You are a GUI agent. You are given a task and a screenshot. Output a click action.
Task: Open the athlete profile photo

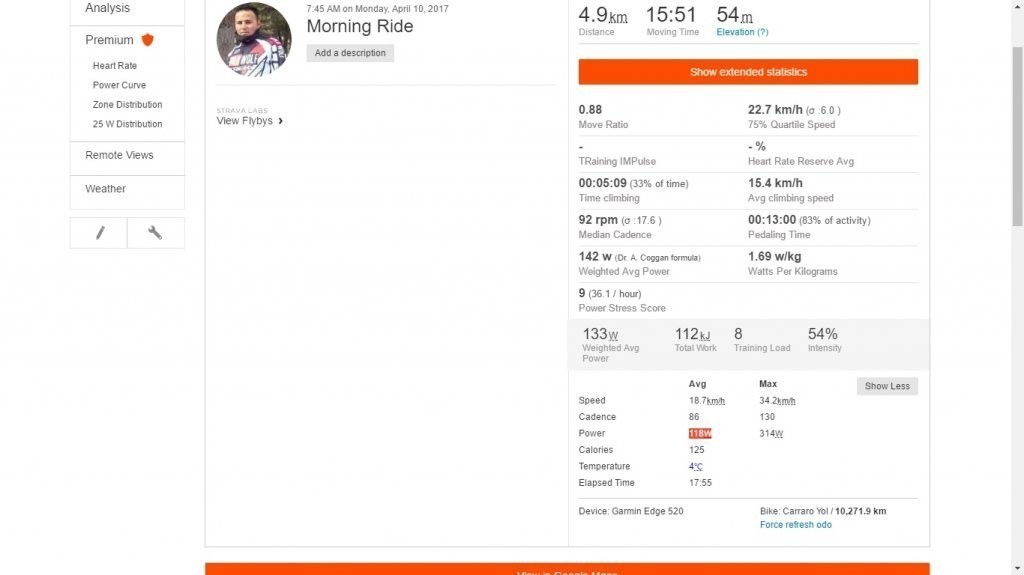tap(254, 40)
